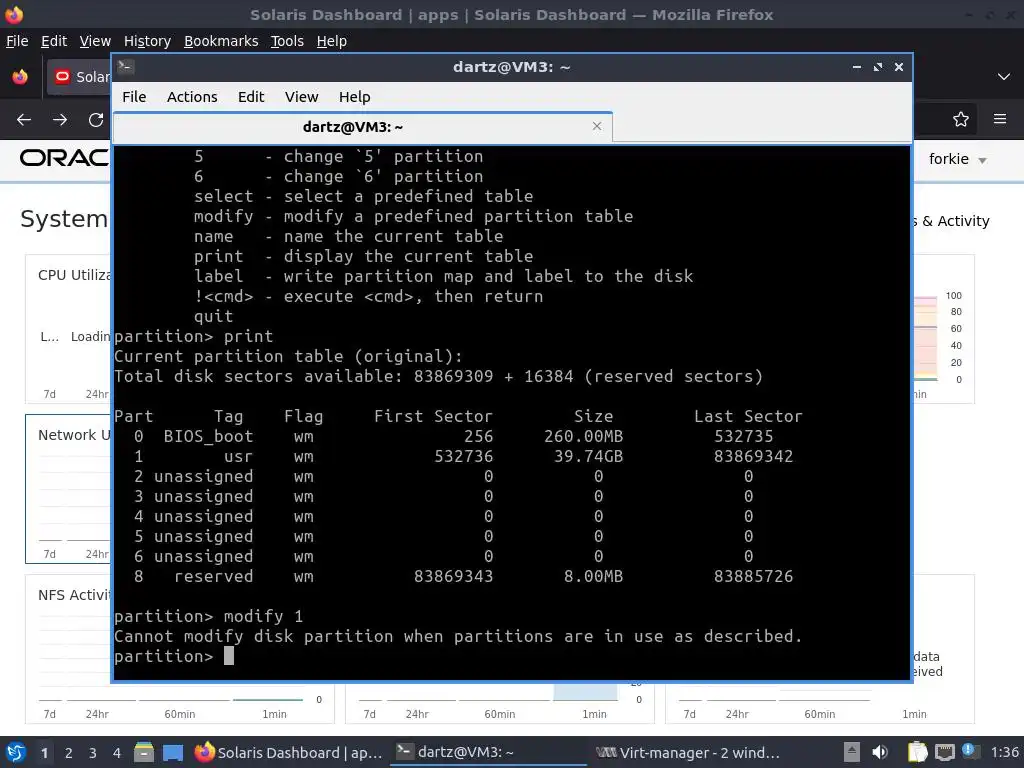Click the network connection tray icon

pos(944,752)
